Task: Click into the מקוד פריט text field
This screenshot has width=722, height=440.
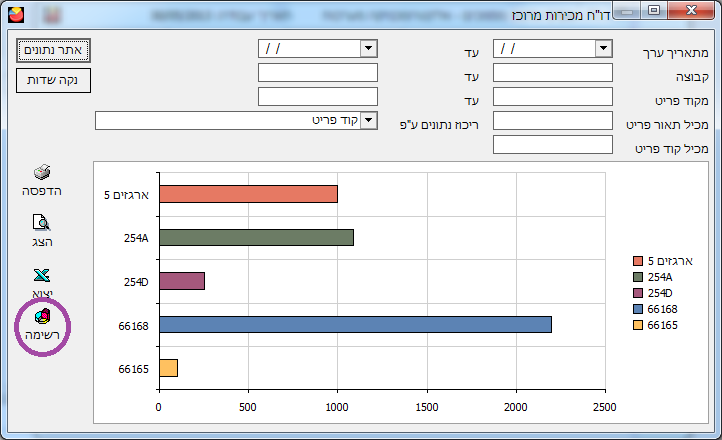Action: tap(552, 96)
